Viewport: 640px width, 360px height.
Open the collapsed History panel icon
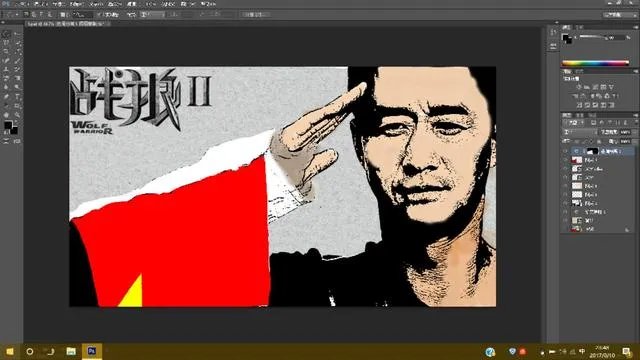pos(553,33)
